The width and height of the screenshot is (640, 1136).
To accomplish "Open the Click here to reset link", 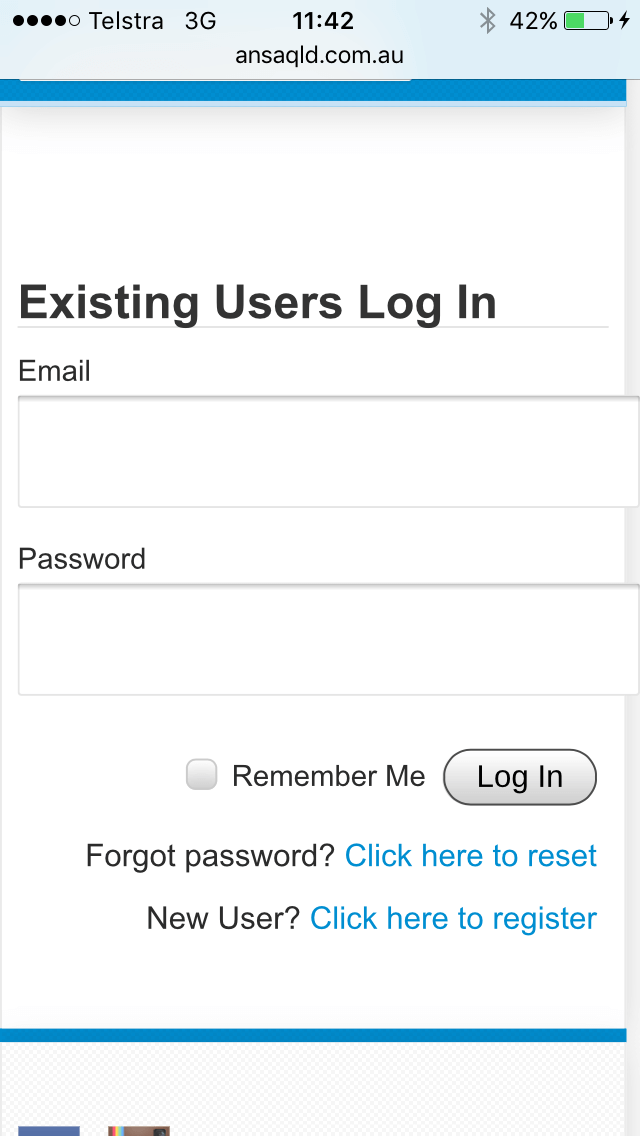I will coord(470,856).
